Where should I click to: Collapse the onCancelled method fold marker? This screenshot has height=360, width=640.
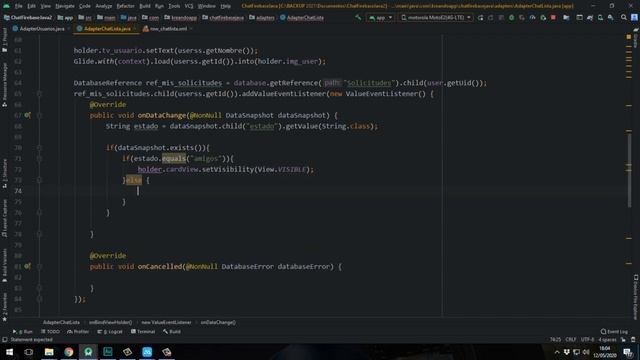point(40,267)
